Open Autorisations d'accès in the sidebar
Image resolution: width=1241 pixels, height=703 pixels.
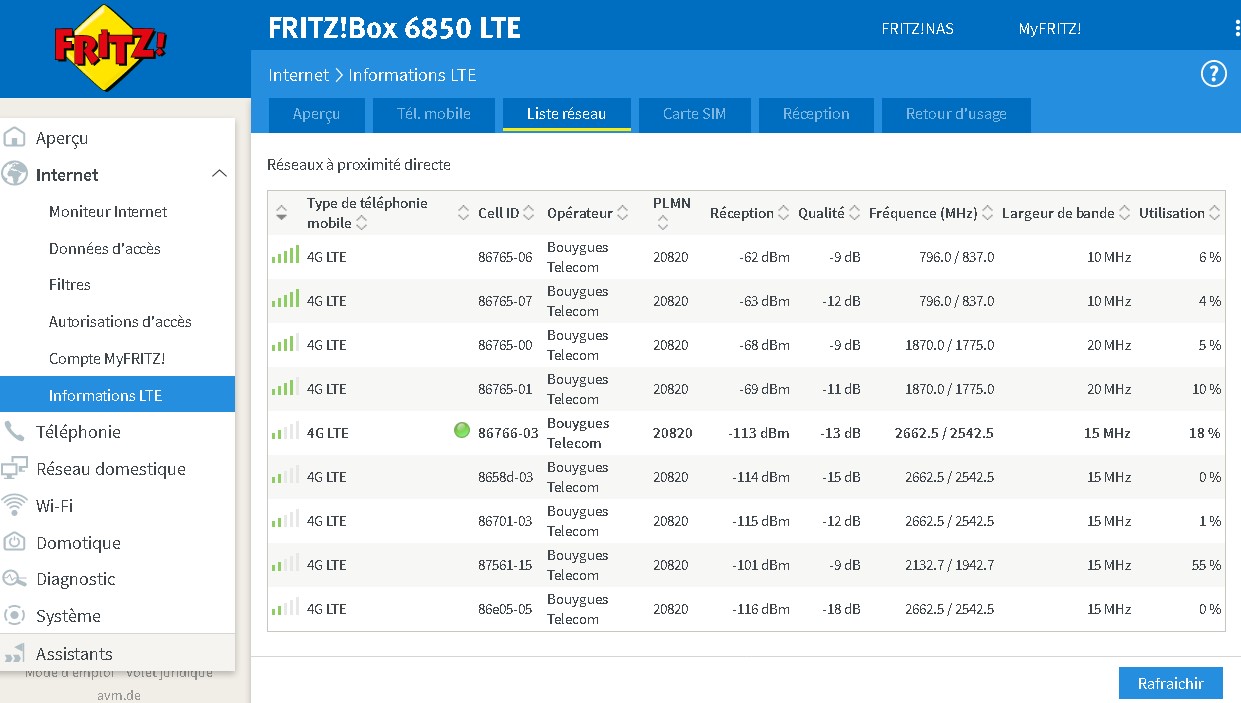click(120, 322)
